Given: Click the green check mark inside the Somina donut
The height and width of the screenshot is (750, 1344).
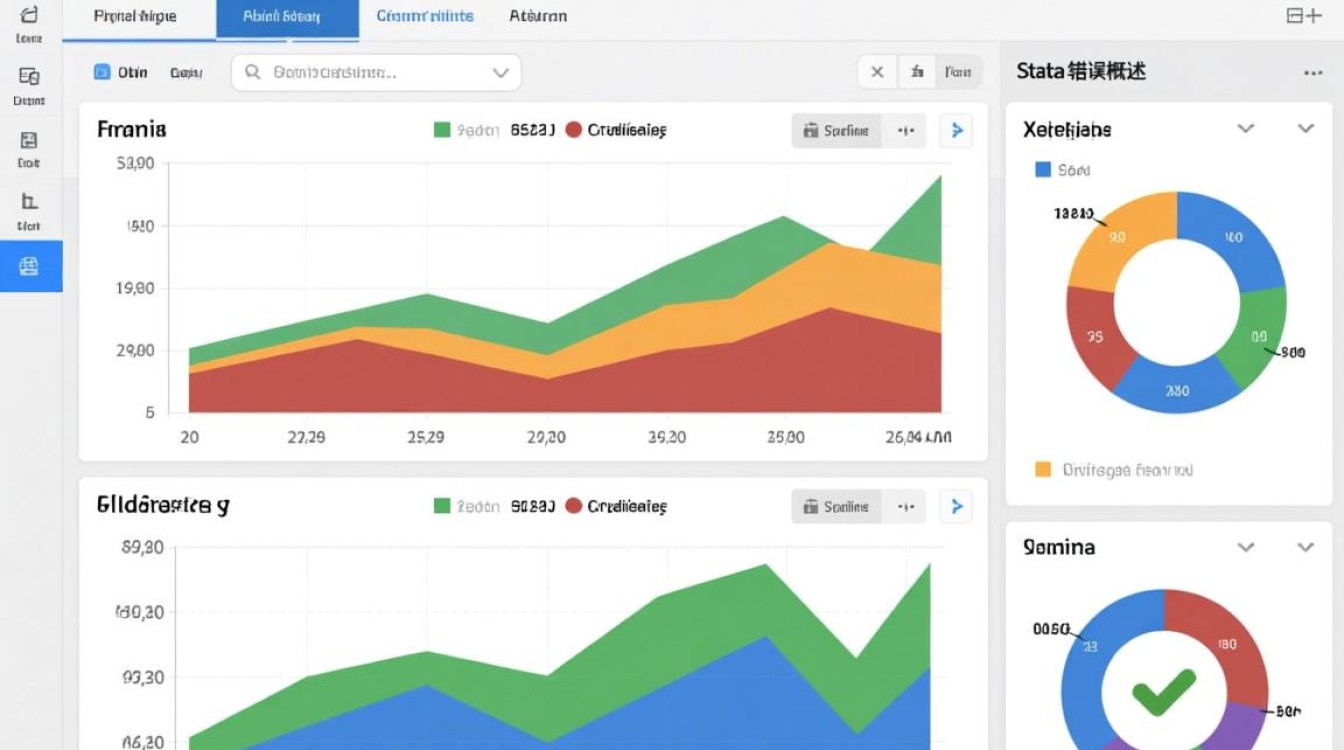Looking at the screenshot, I should point(1163,692).
